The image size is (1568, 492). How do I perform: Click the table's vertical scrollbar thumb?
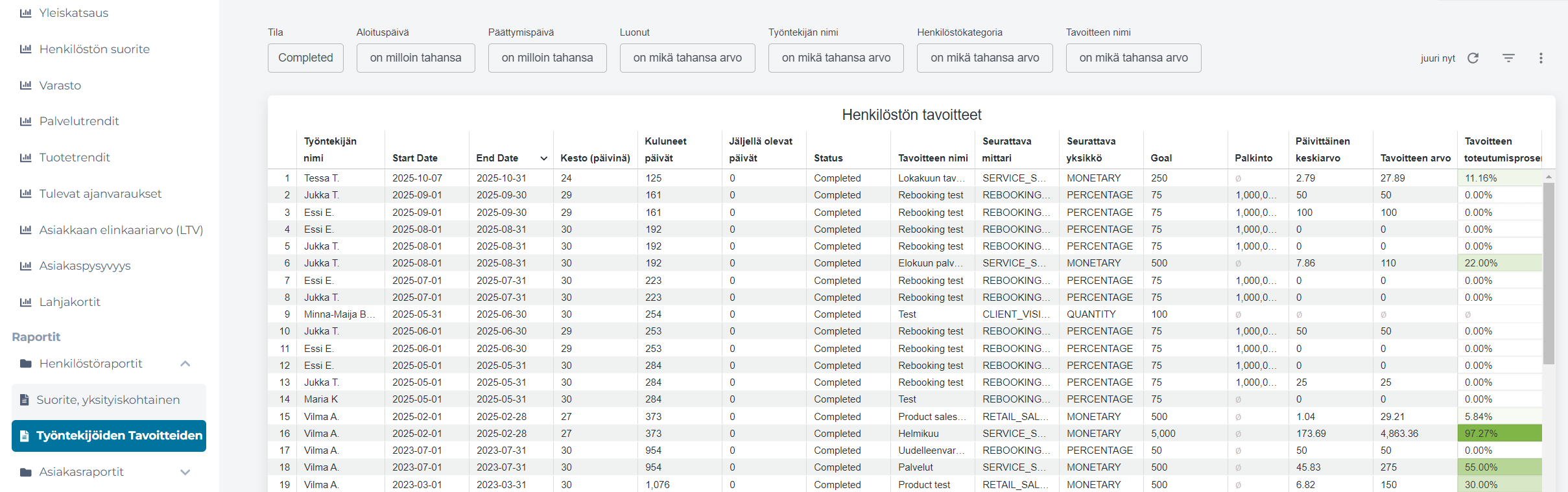pos(1549,272)
